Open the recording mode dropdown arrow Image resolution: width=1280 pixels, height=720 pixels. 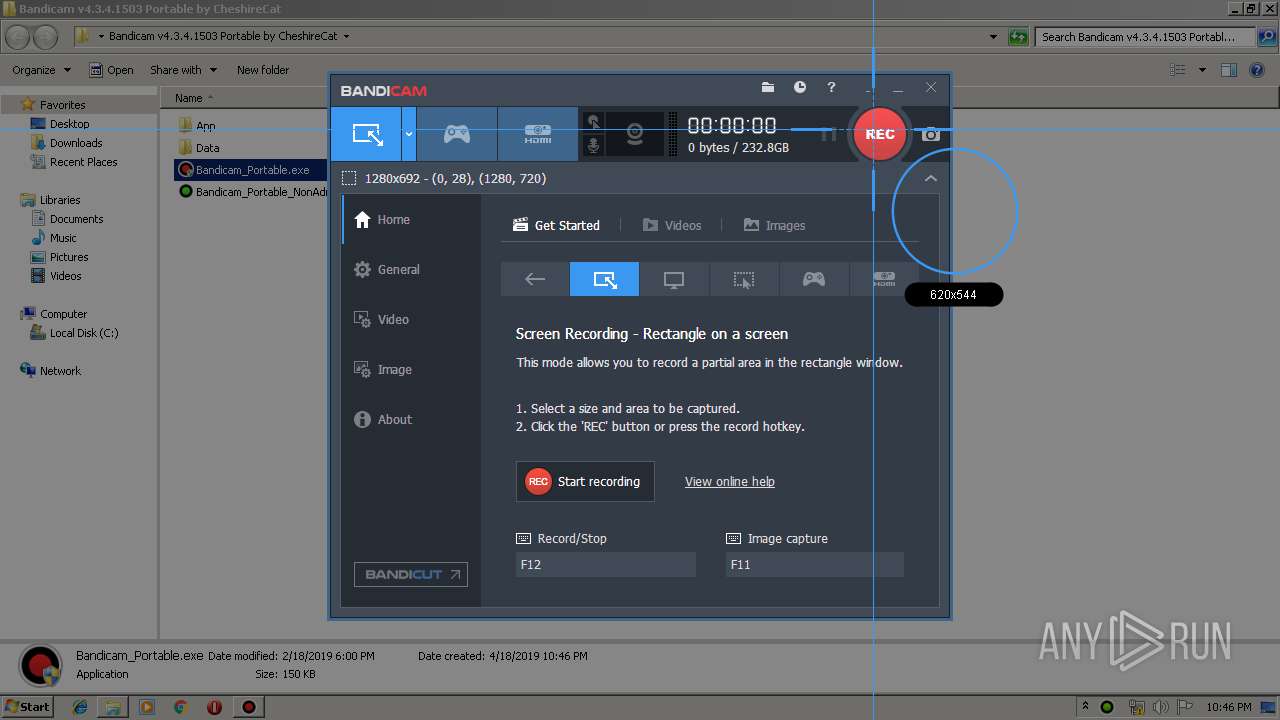(x=409, y=134)
